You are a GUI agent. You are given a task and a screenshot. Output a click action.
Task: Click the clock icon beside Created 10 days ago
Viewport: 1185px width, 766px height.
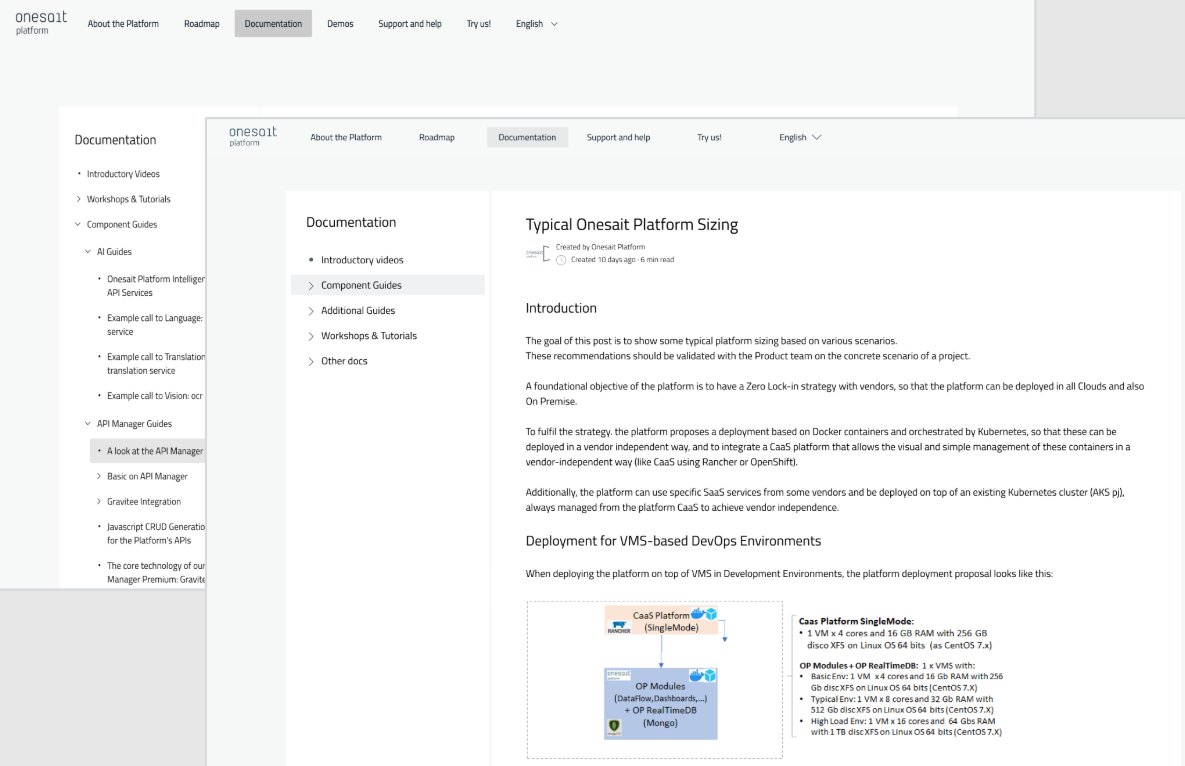point(561,260)
